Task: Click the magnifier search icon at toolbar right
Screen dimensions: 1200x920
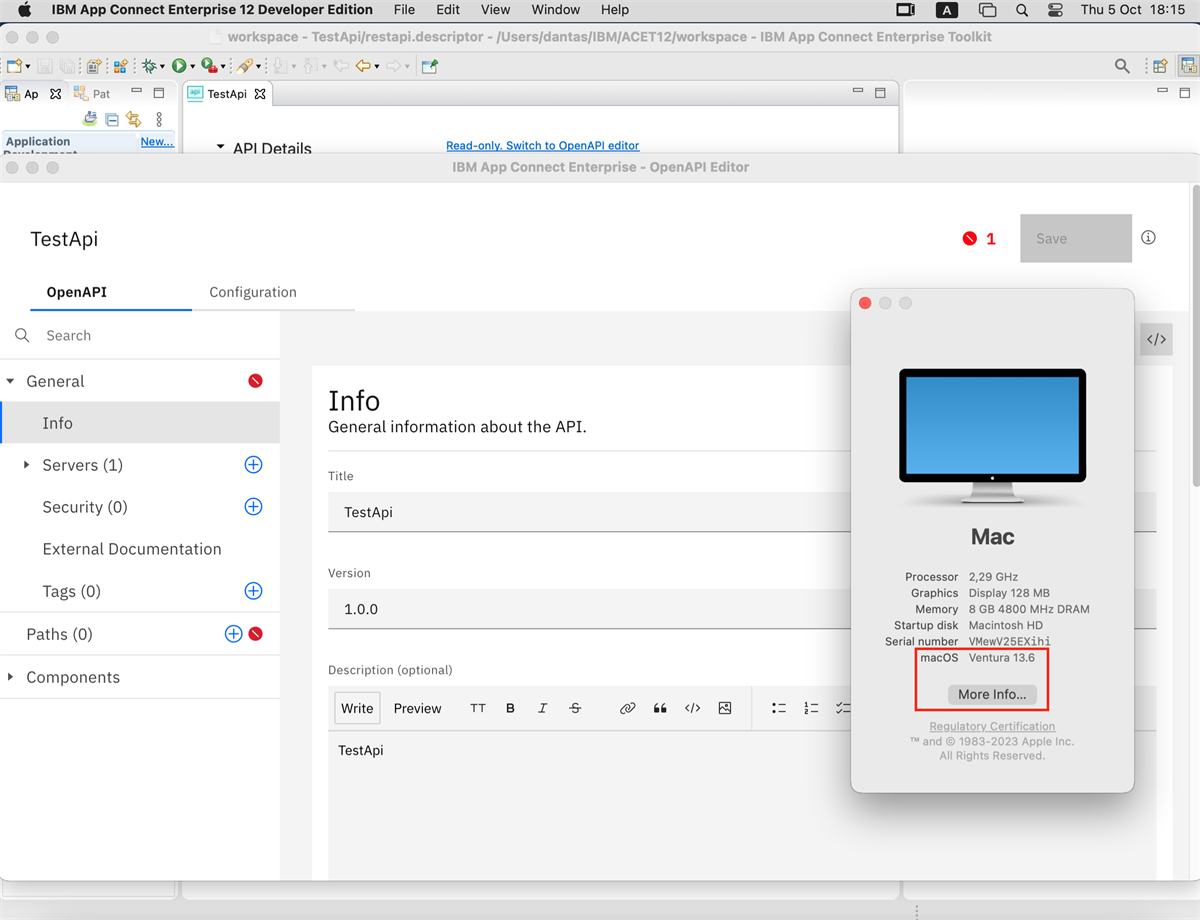Action: click(x=1122, y=66)
